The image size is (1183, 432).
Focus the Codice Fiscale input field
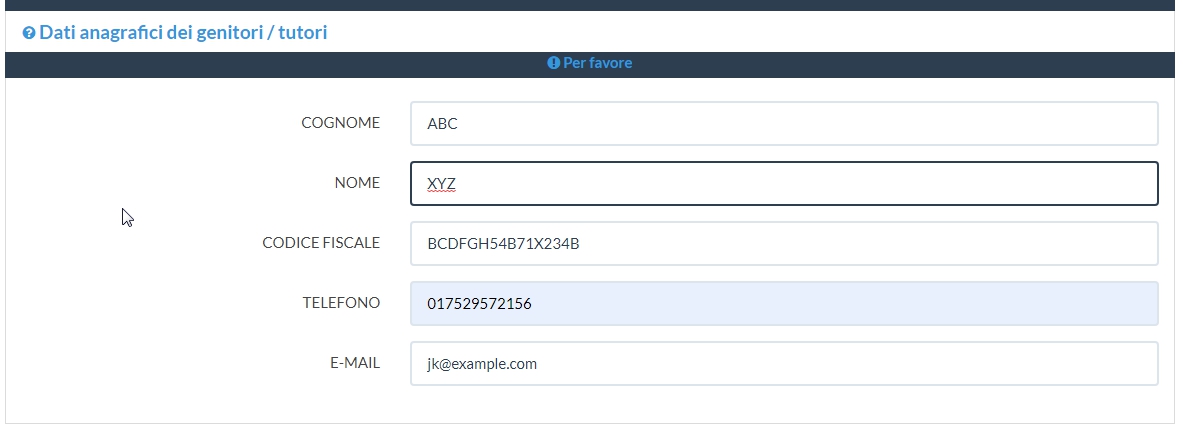pyautogui.click(x=783, y=244)
